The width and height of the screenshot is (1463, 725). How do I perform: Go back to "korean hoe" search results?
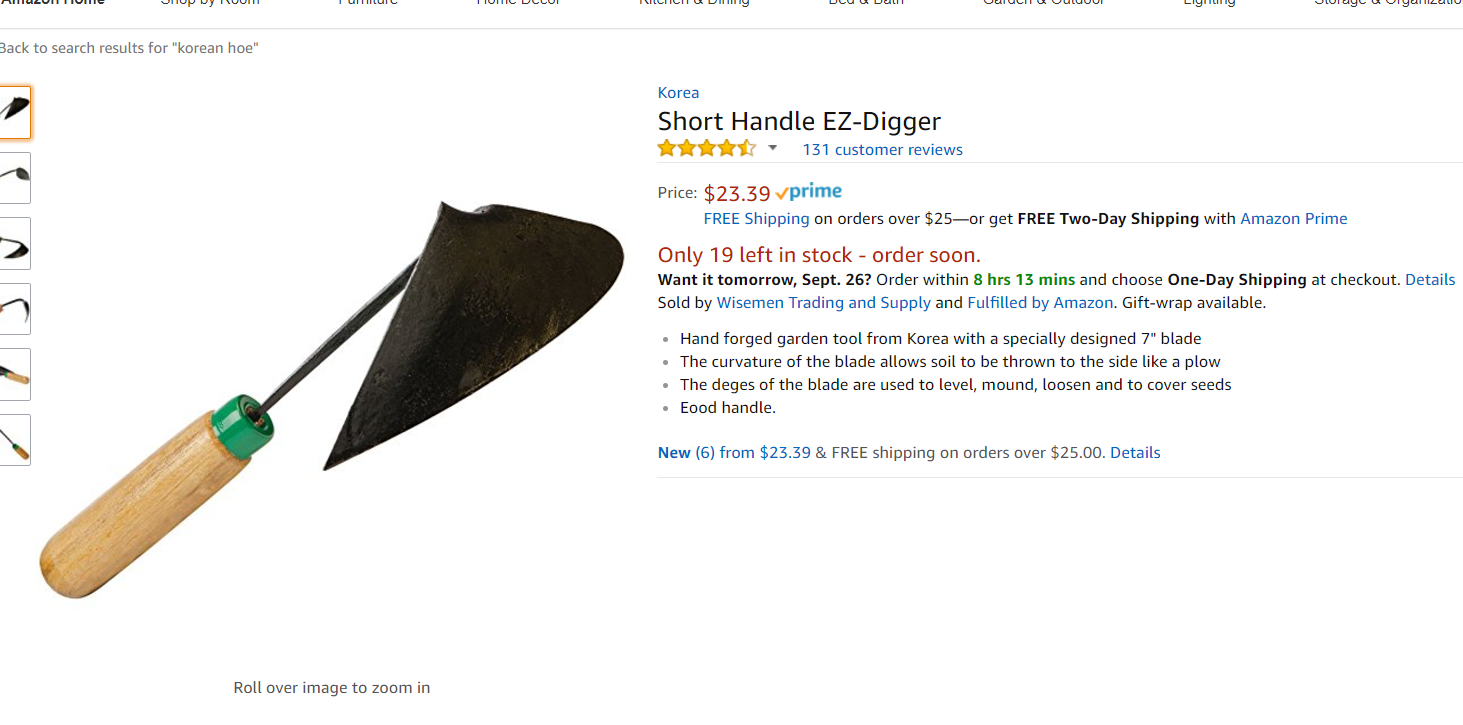[129, 48]
